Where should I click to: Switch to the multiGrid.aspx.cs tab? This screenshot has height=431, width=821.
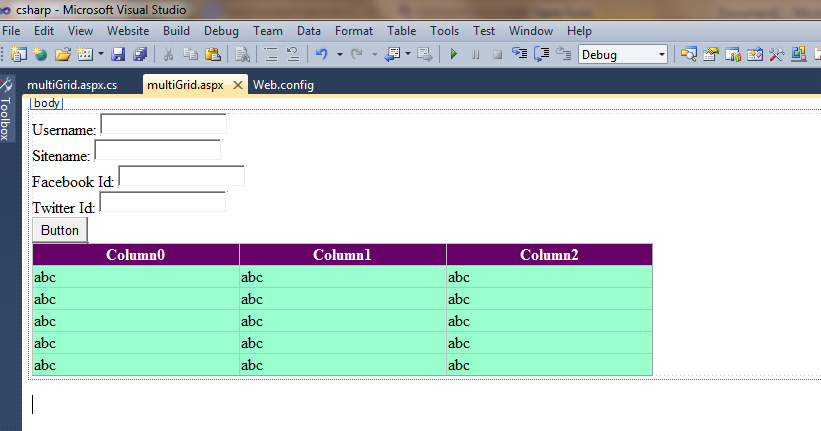[72, 85]
